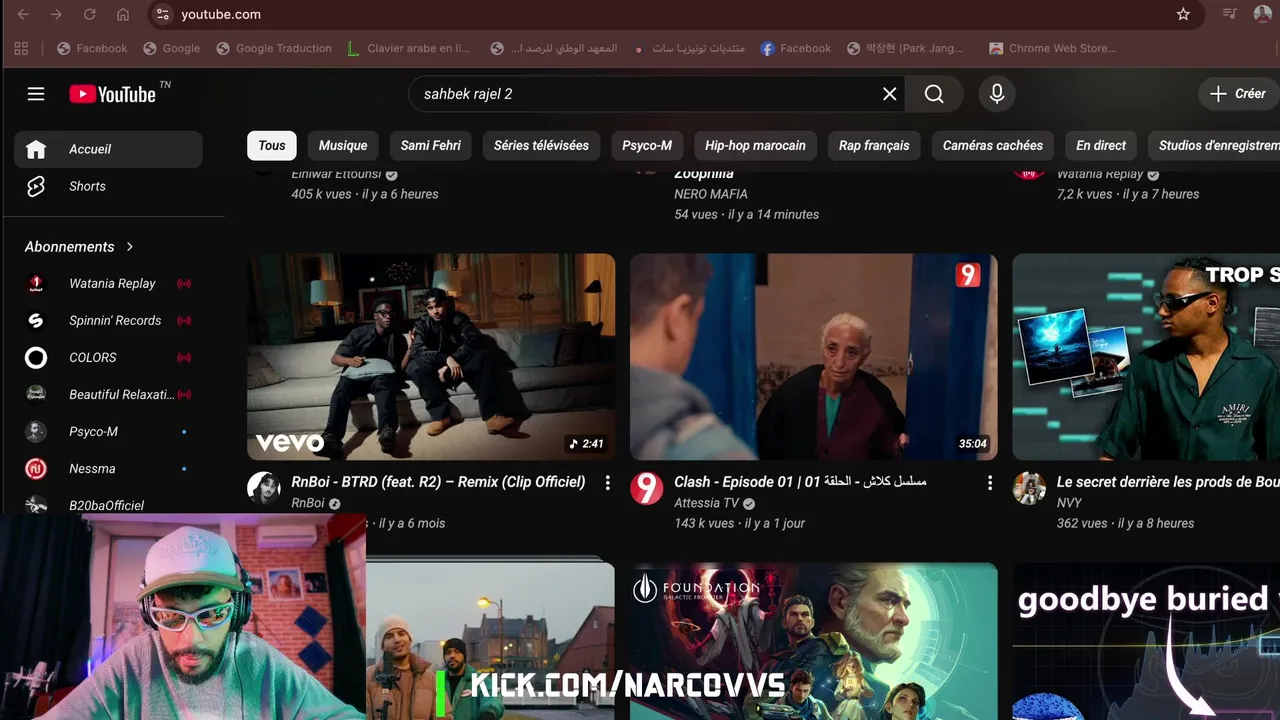The image size is (1280, 720).
Task: Open the Google bookmark
Action: pos(171,48)
